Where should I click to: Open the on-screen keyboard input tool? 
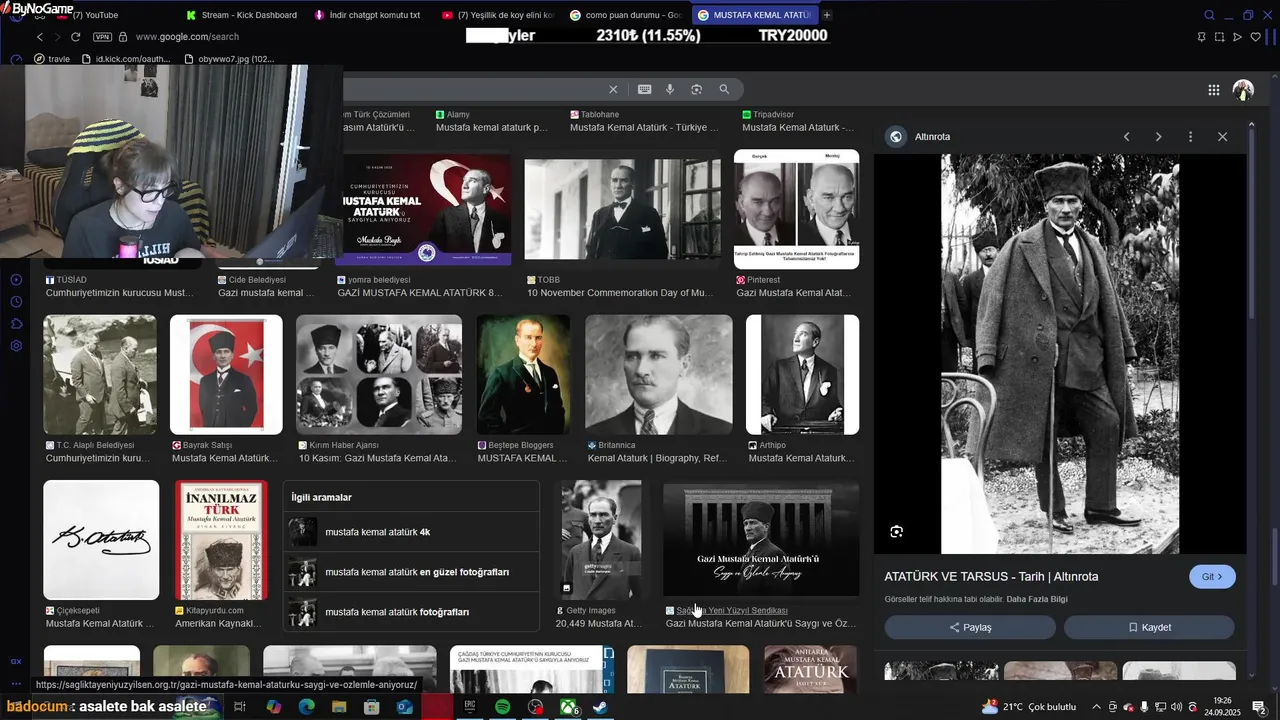(x=645, y=89)
